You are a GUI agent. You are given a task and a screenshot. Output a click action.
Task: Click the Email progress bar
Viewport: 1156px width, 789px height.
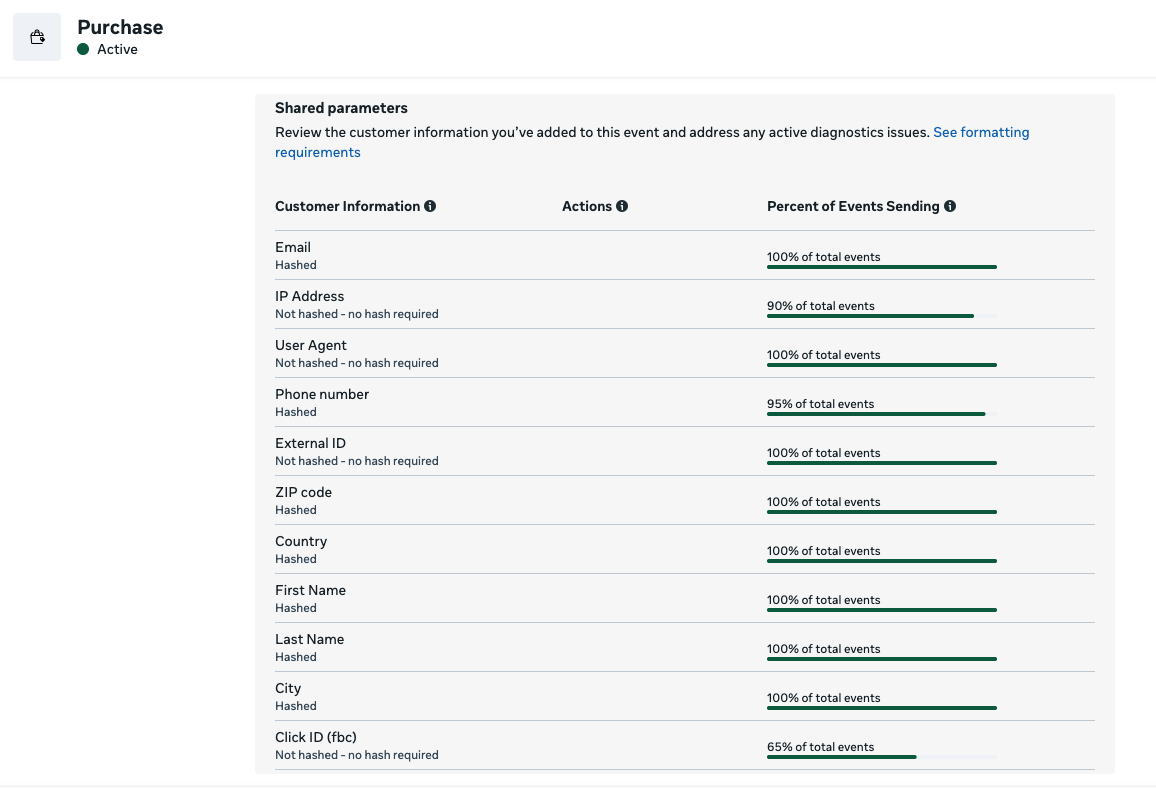(881, 267)
